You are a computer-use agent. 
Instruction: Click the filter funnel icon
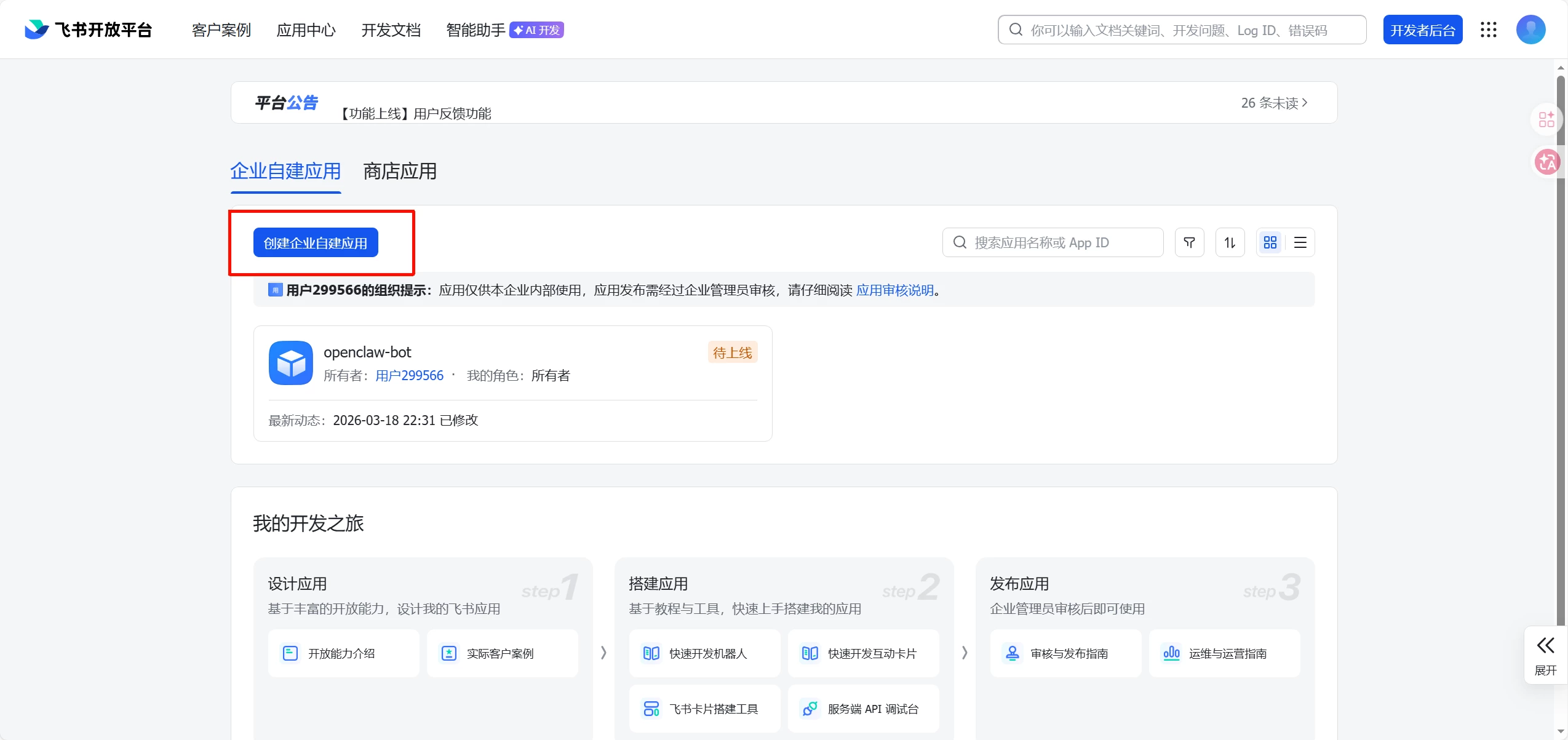click(x=1189, y=242)
